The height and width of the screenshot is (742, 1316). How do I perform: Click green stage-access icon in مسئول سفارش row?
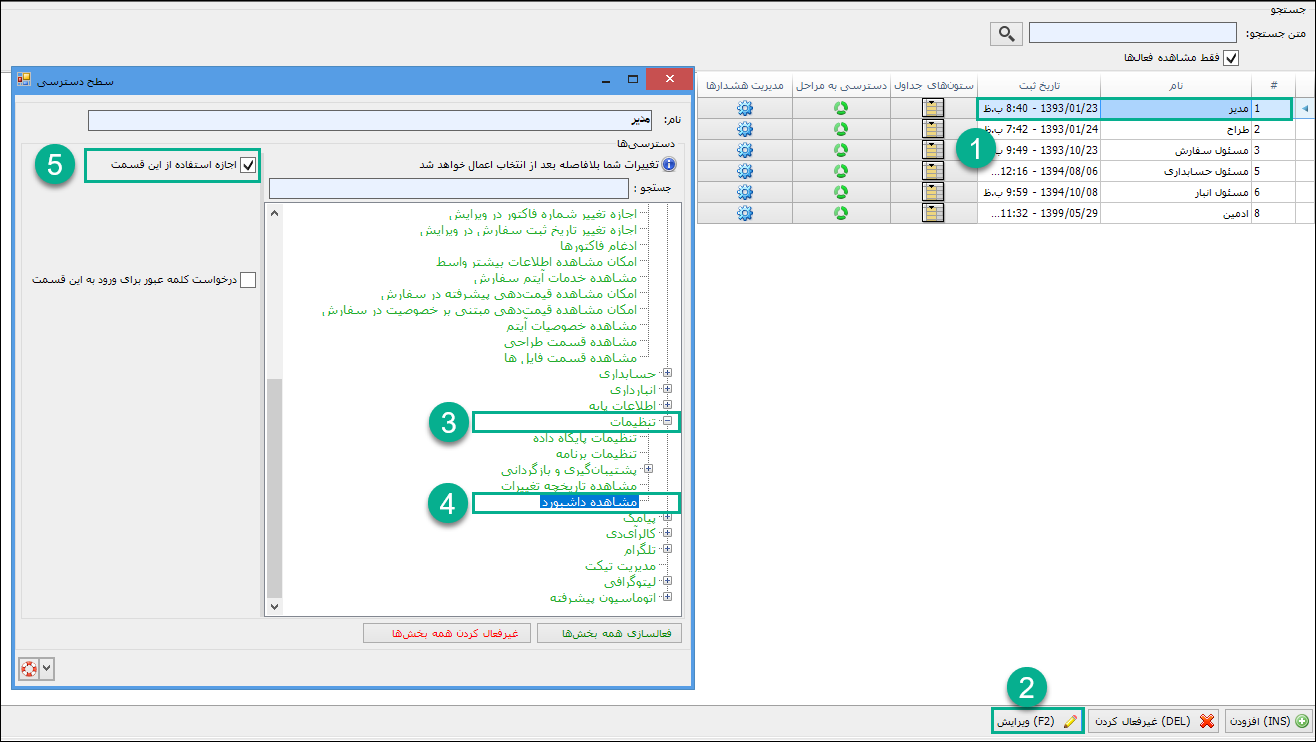(841, 150)
